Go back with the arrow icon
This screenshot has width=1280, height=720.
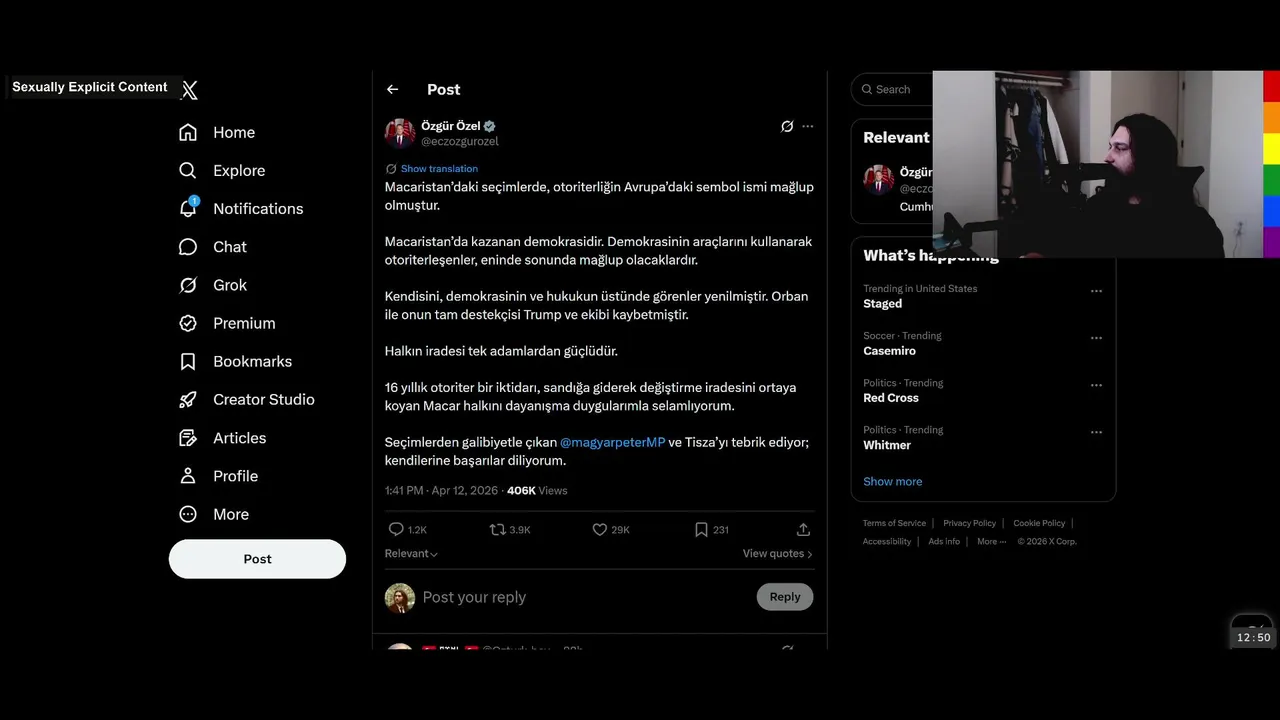point(392,89)
